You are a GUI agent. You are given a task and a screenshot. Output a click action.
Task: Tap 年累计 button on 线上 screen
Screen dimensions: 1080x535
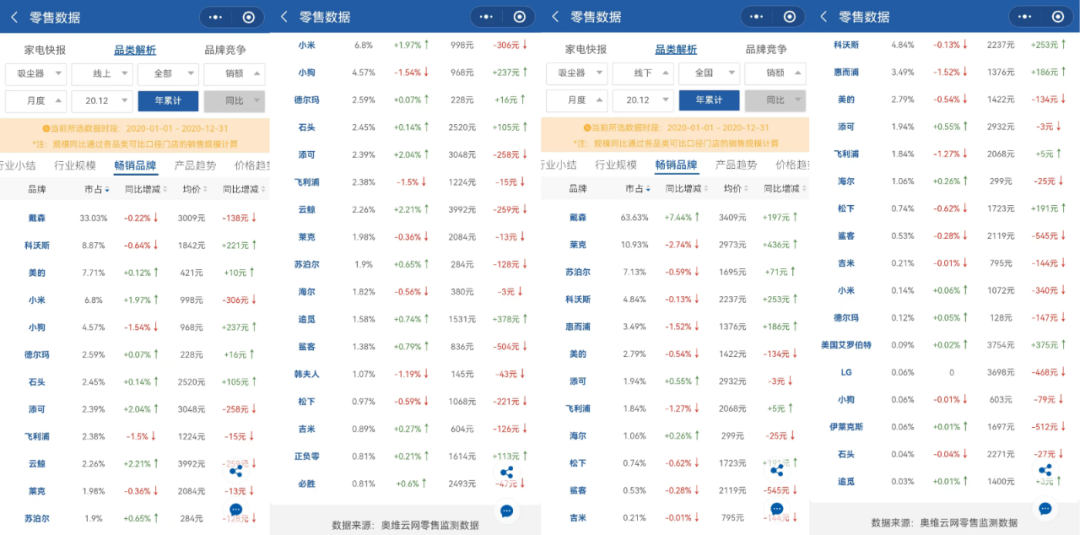[168, 101]
